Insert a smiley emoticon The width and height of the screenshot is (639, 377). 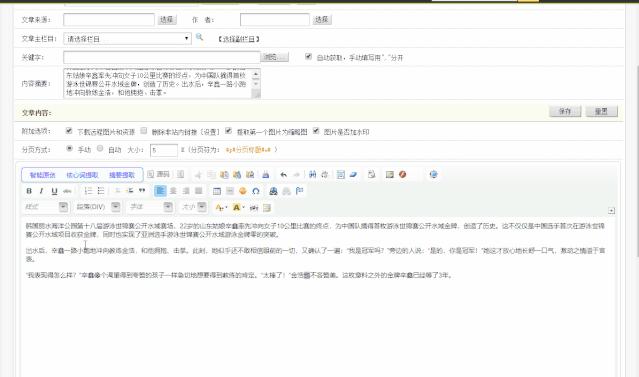(243, 191)
